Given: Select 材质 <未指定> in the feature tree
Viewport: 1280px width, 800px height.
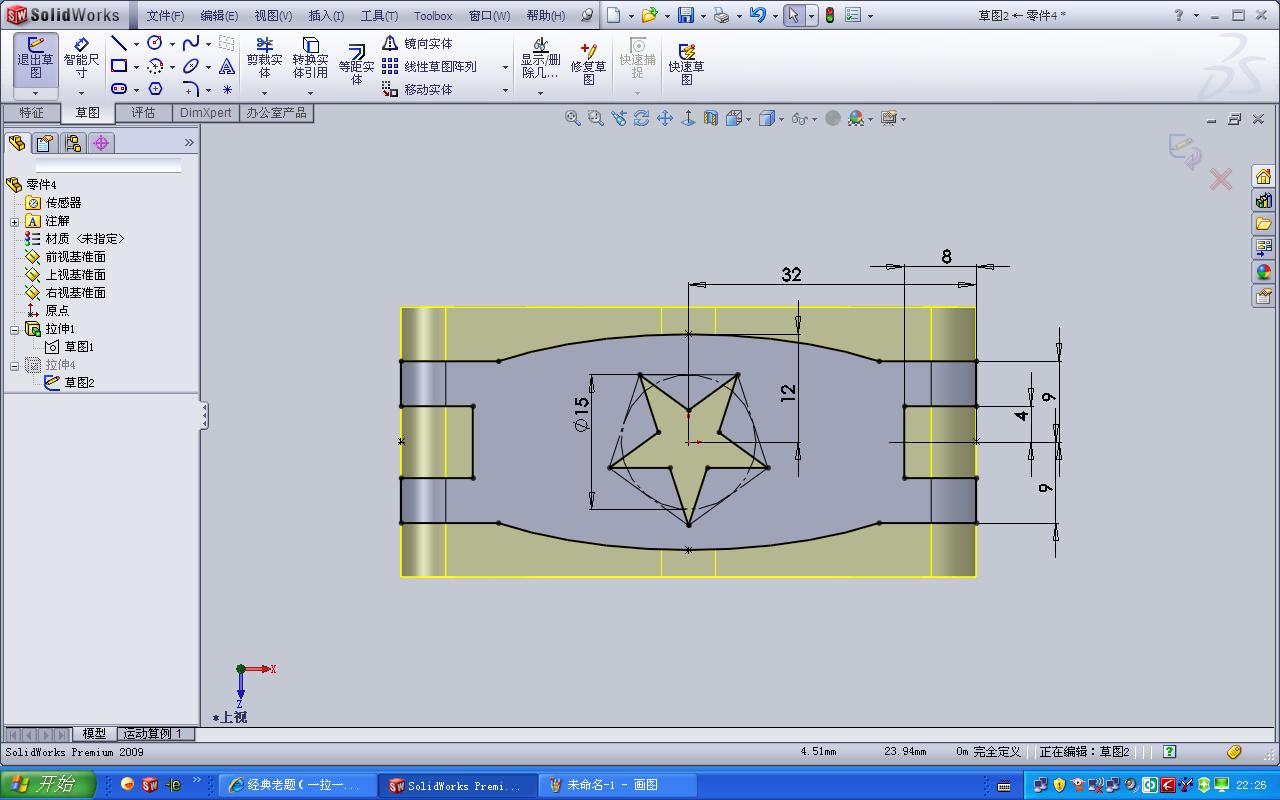Looking at the screenshot, I should (x=85, y=239).
